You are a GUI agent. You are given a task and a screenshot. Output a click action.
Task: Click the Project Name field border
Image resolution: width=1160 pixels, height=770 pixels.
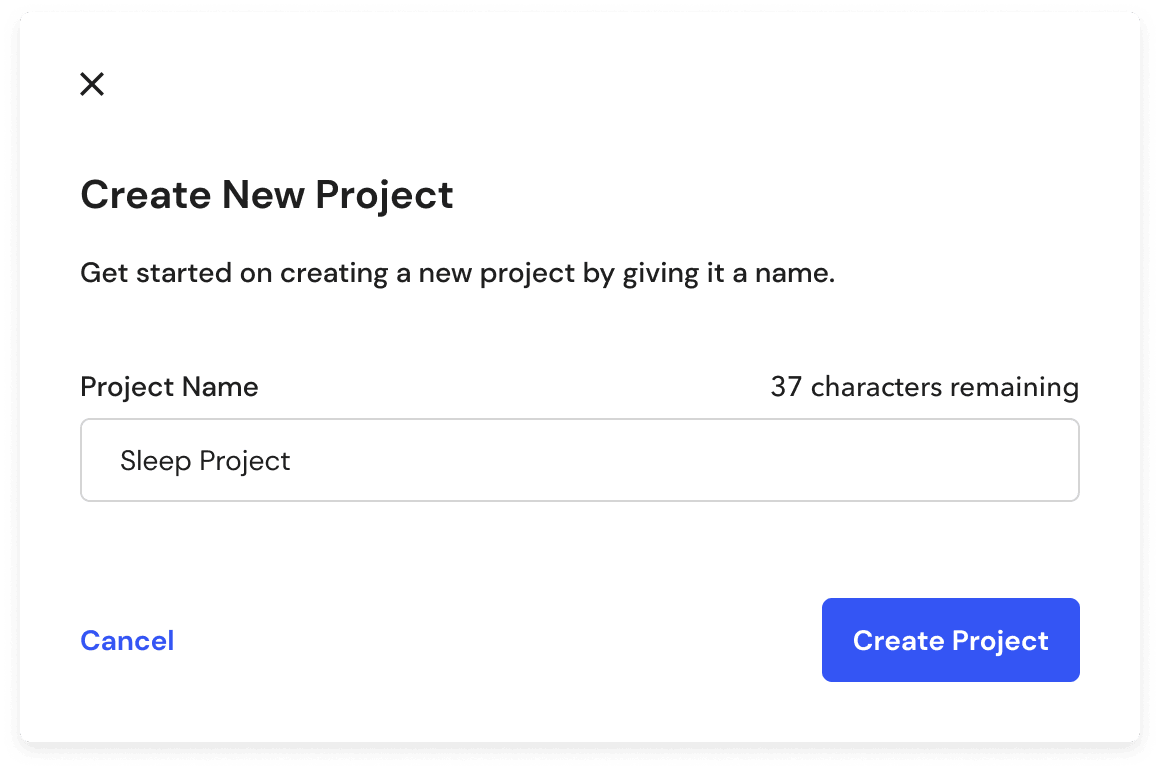[x=580, y=421]
